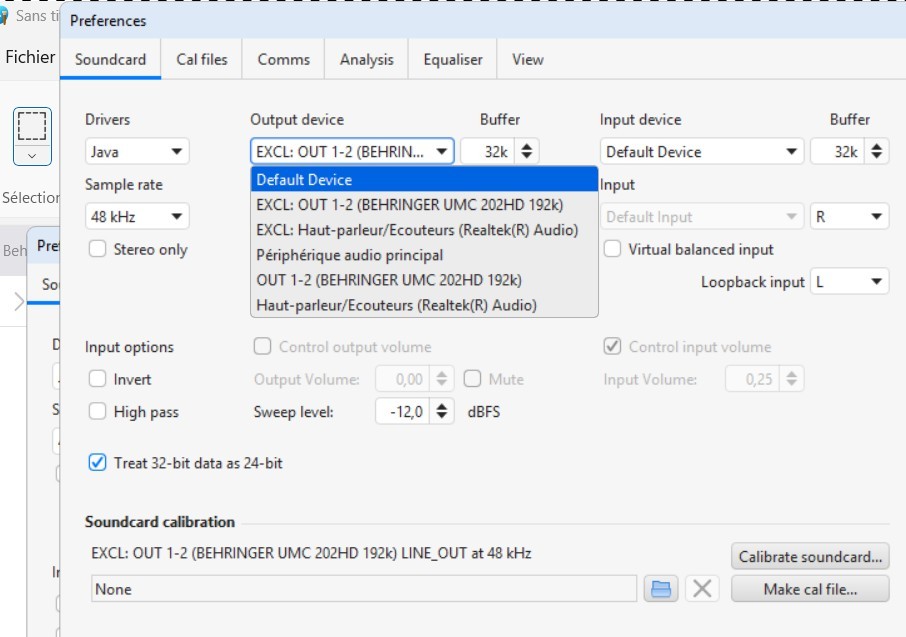Image resolution: width=906 pixels, height=637 pixels.
Task: Switch to the Cal files tab
Action: coord(202,59)
